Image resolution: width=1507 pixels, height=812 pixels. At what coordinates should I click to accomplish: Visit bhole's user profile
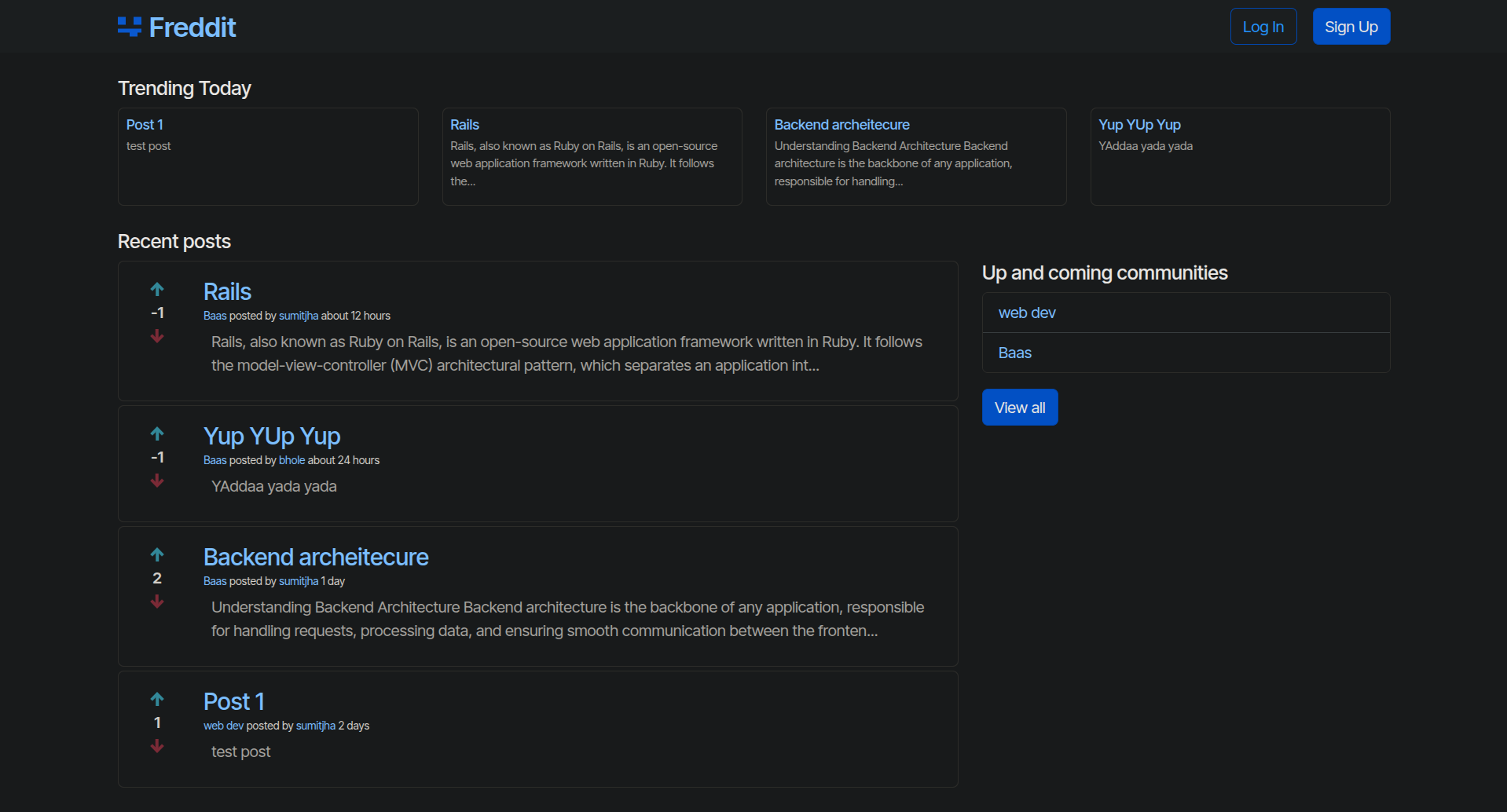pos(291,460)
